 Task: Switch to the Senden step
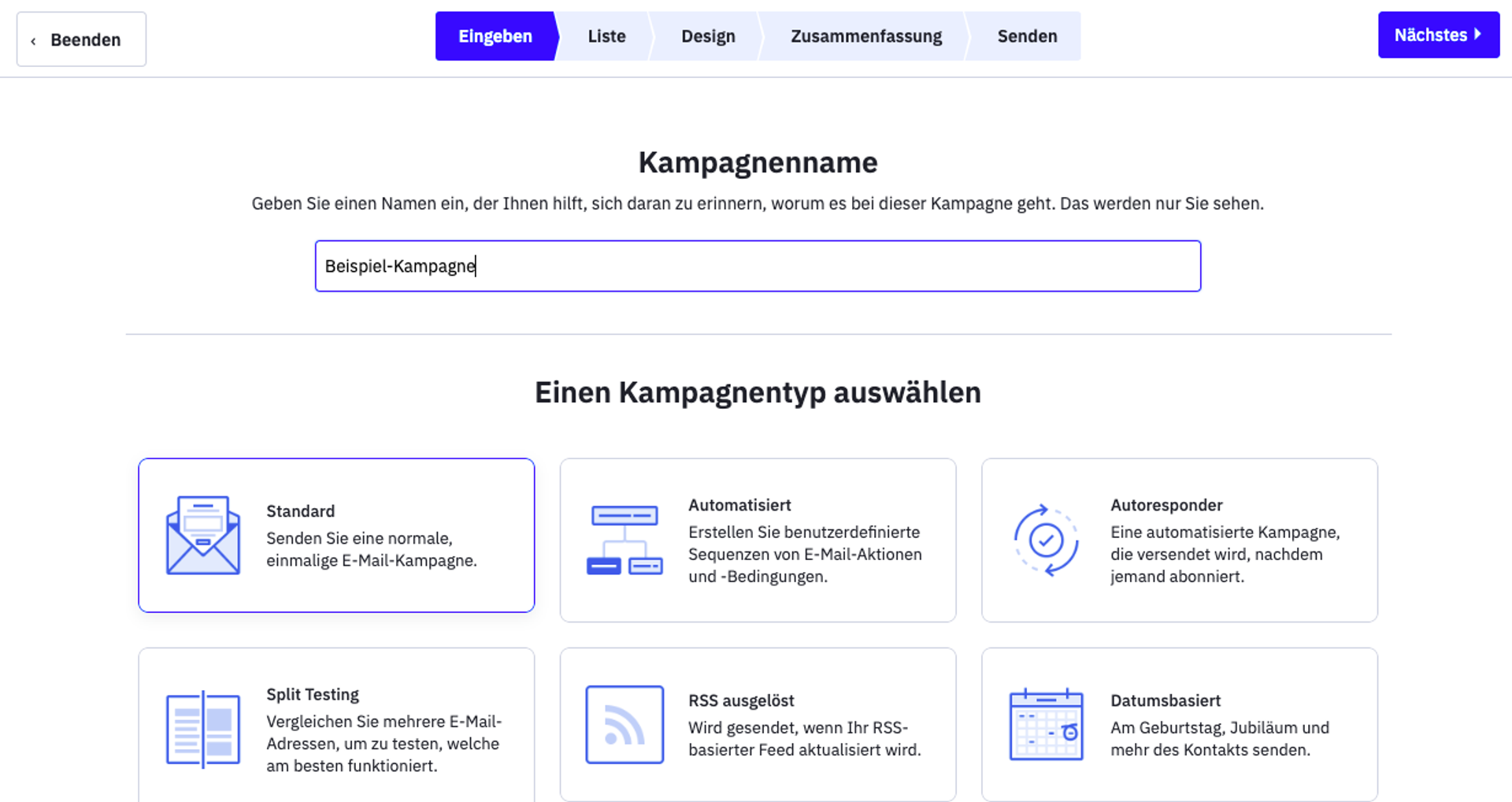pyautogui.click(x=1027, y=36)
